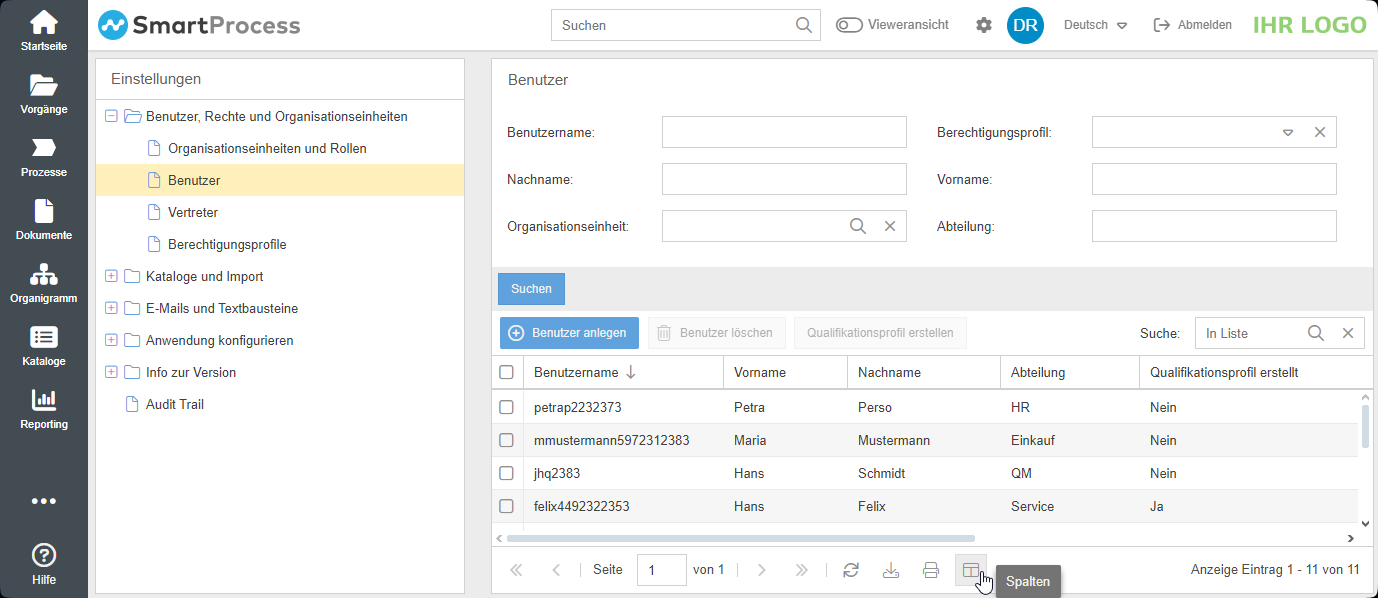Check the box for user petrap2232373
This screenshot has height=598, width=1378.
[x=506, y=407]
